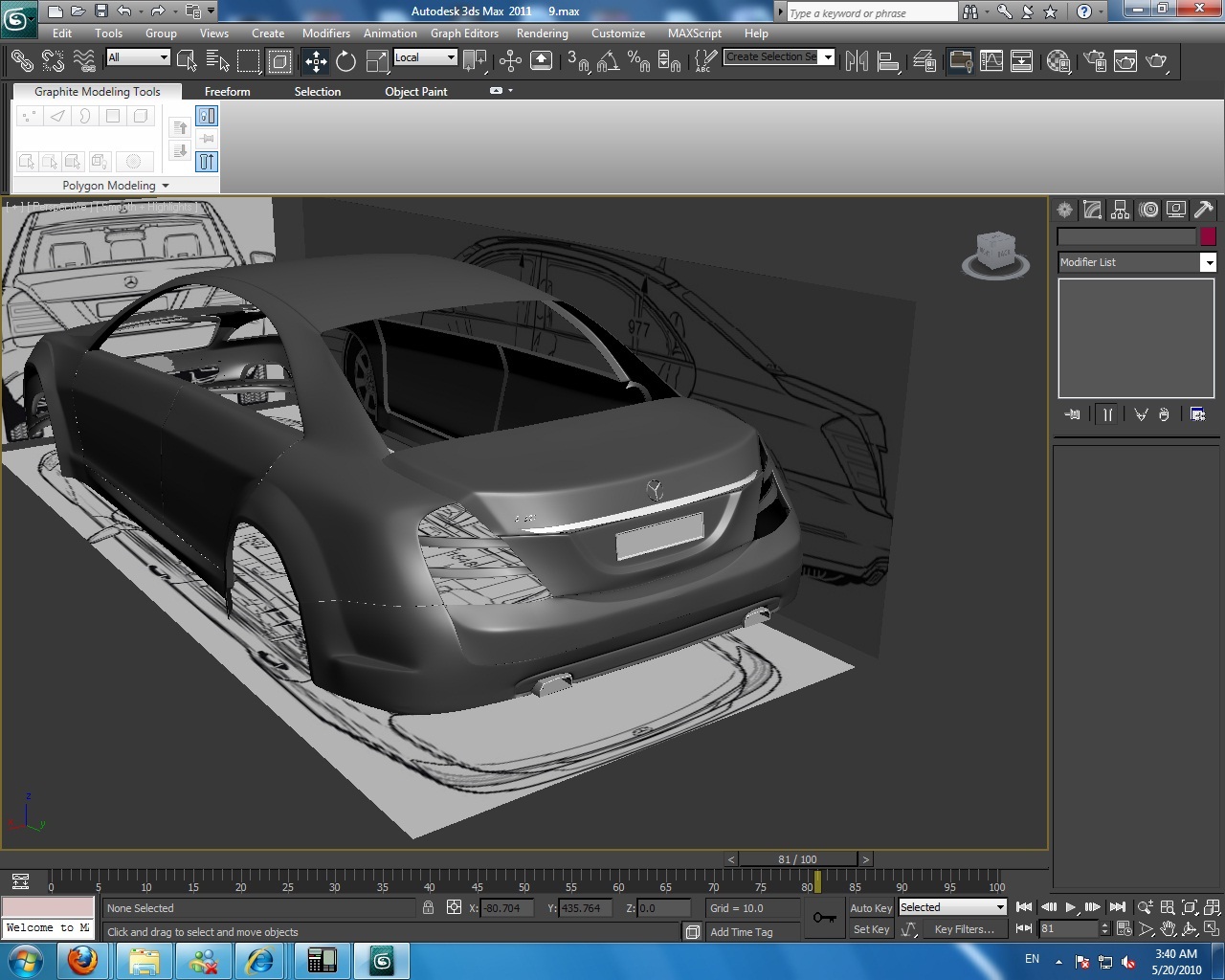Activate the Select and Move tool
The height and width of the screenshot is (980, 1225).
click(x=316, y=61)
